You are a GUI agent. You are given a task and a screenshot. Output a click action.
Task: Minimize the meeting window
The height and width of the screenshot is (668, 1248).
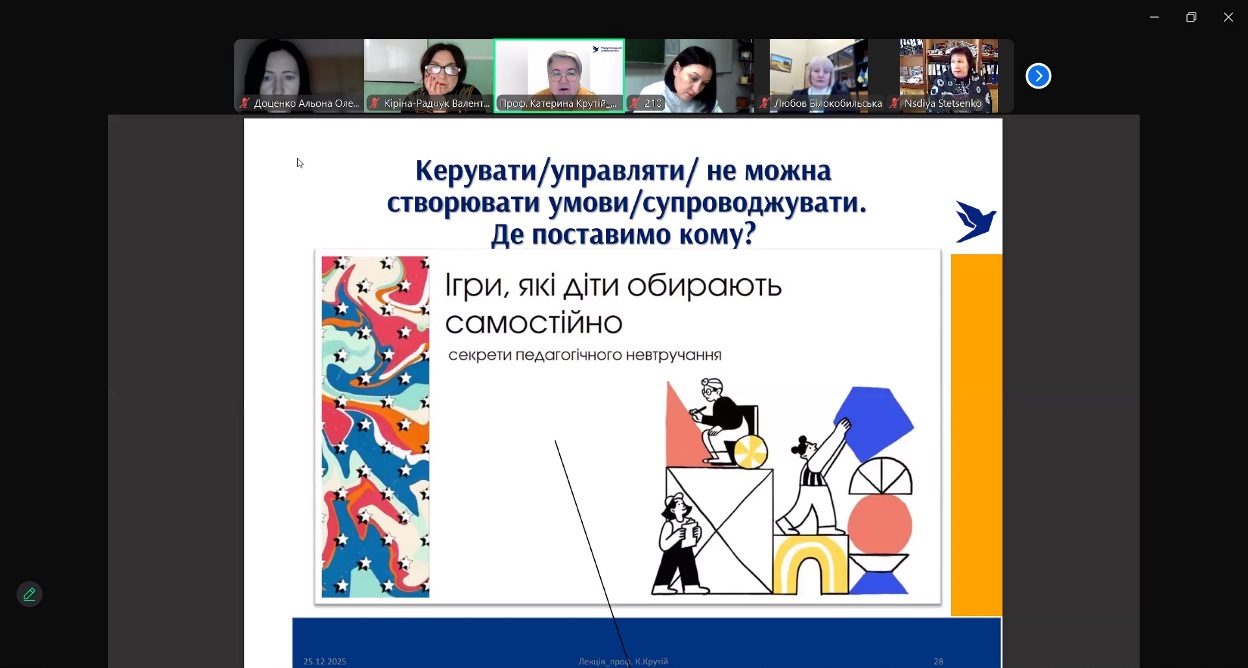coord(1154,17)
